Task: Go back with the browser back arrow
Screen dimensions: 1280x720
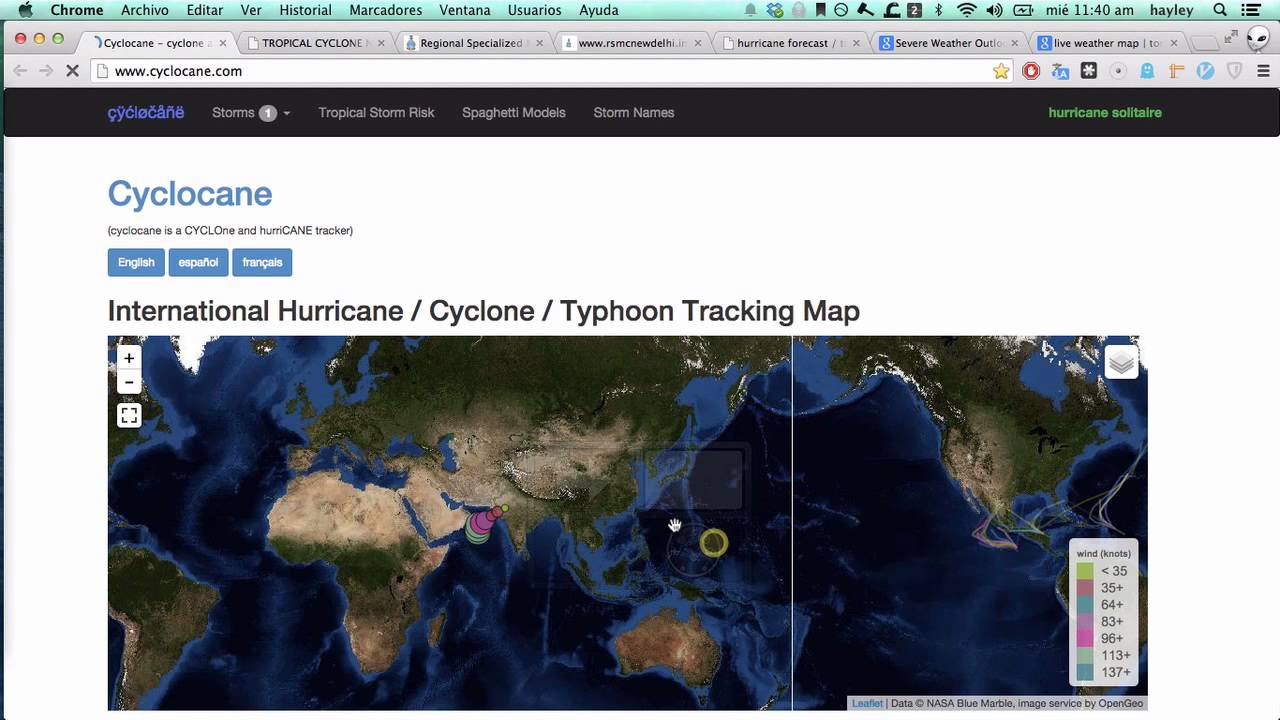Action: point(20,71)
